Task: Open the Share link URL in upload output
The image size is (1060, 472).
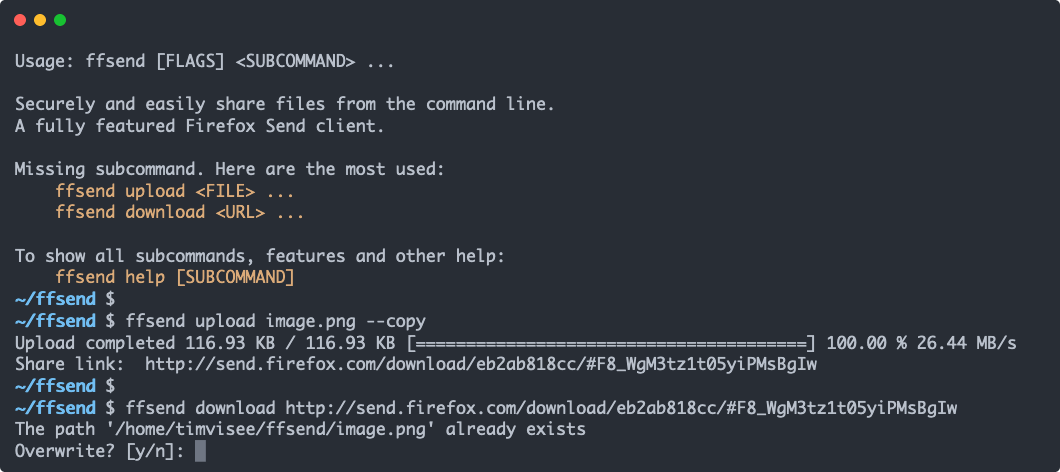Action: pos(481,365)
